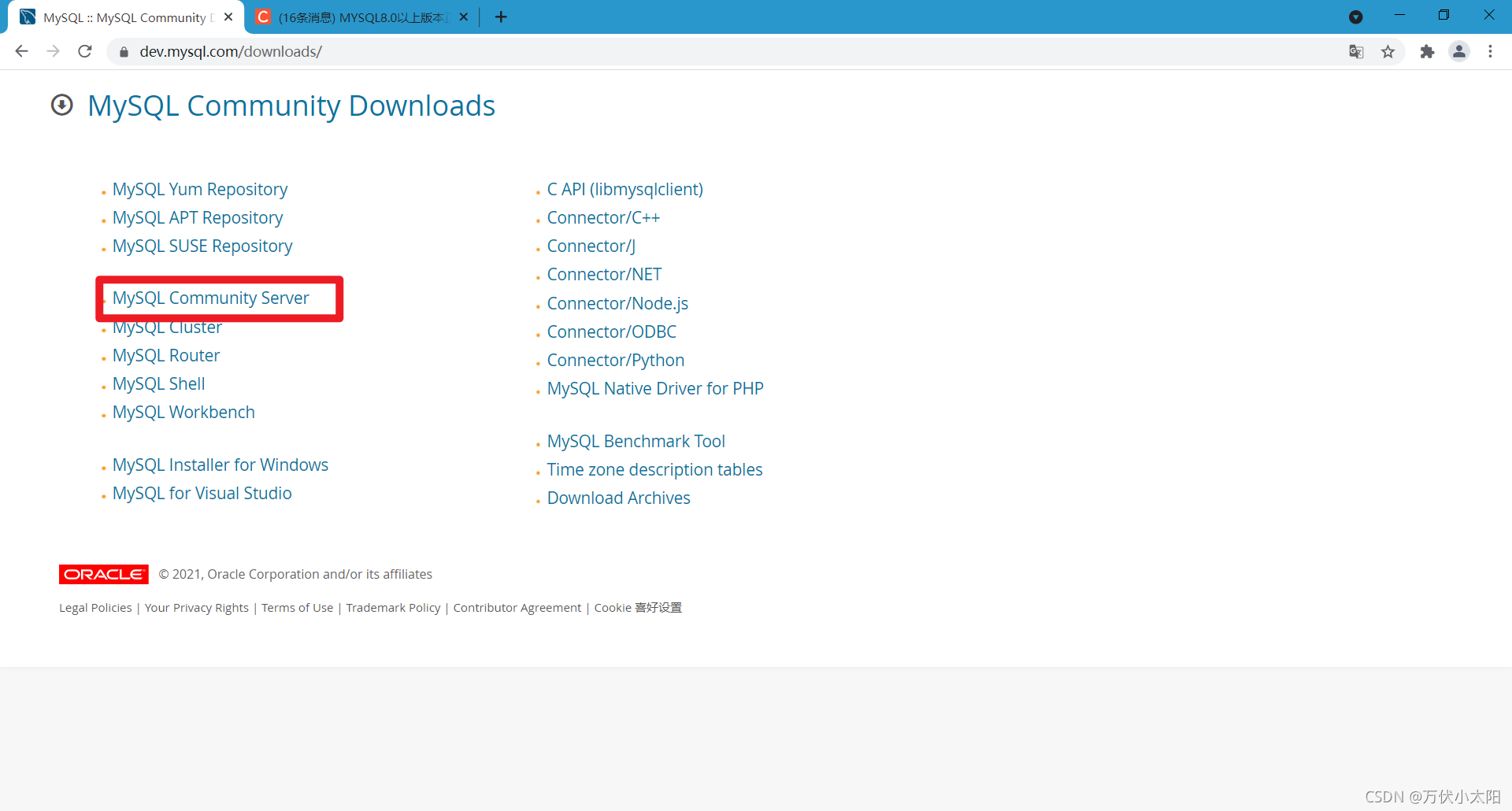The height and width of the screenshot is (811, 1512).
Task: Open Your Privacy Rights footer link
Action: pyautogui.click(x=197, y=608)
